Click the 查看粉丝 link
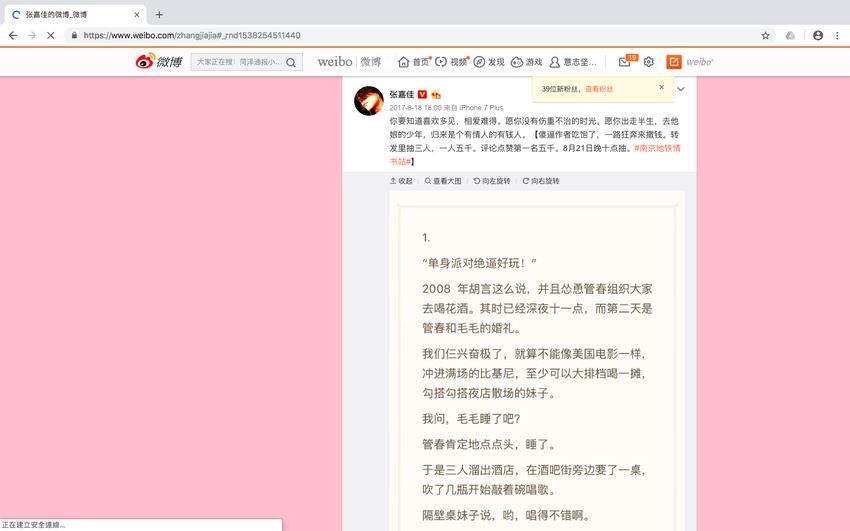This screenshot has height=531, width=850. point(601,89)
